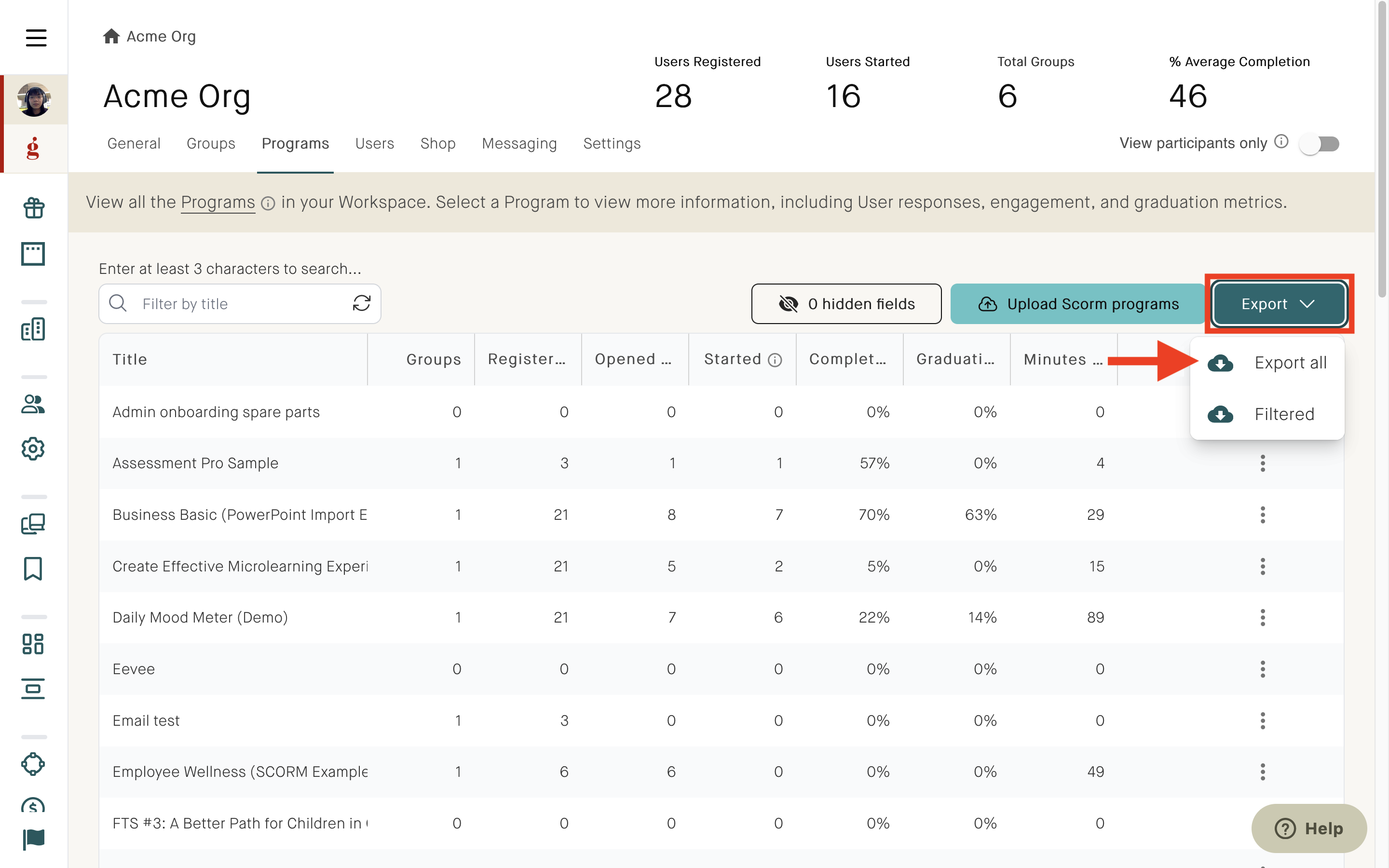
Task: Open the 0 hidden fields visibility button
Action: (846, 304)
